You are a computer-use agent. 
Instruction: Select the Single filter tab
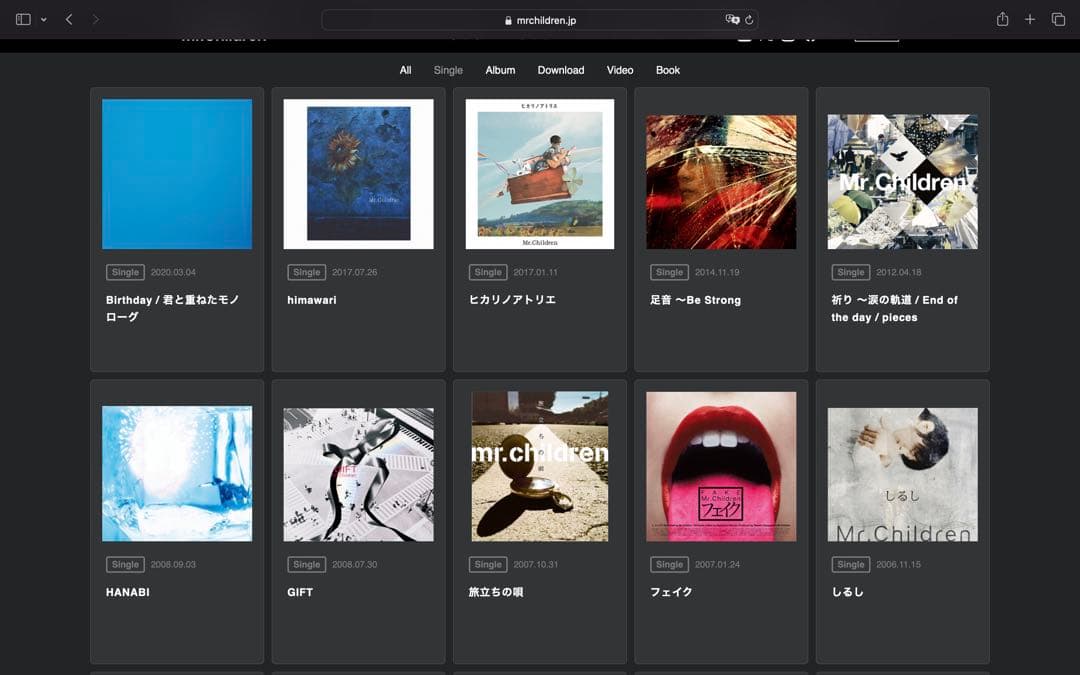448,70
